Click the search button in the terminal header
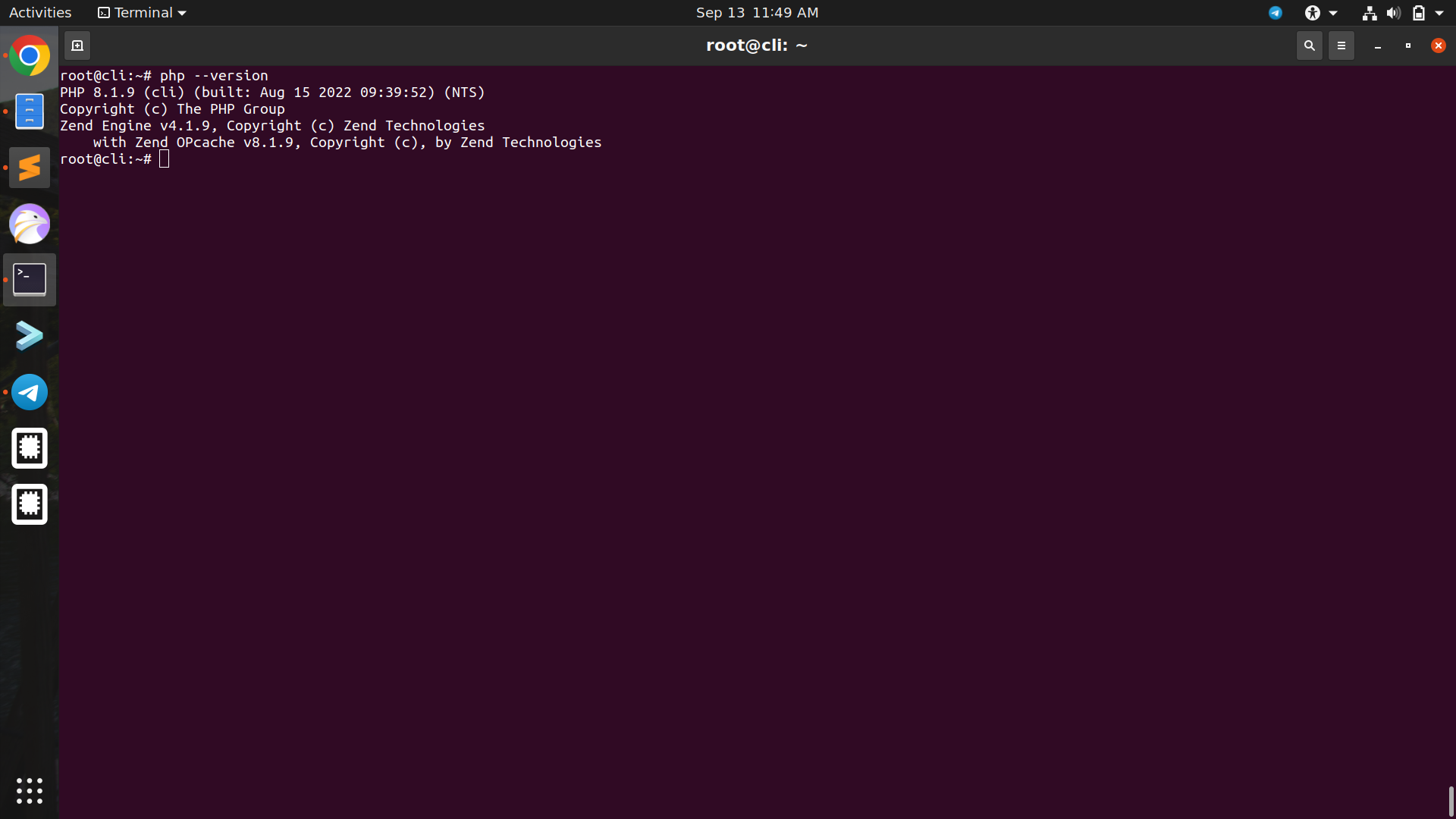The width and height of the screenshot is (1456, 819). pos(1309,45)
